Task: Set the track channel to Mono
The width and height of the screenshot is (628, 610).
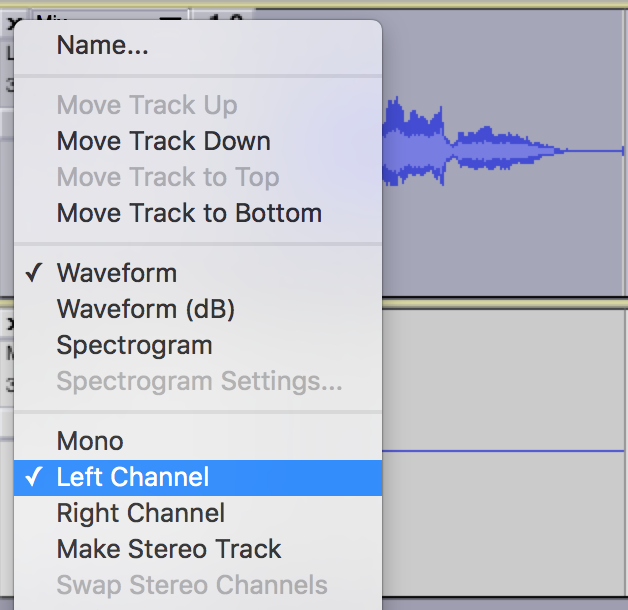Action: tap(90, 441)
